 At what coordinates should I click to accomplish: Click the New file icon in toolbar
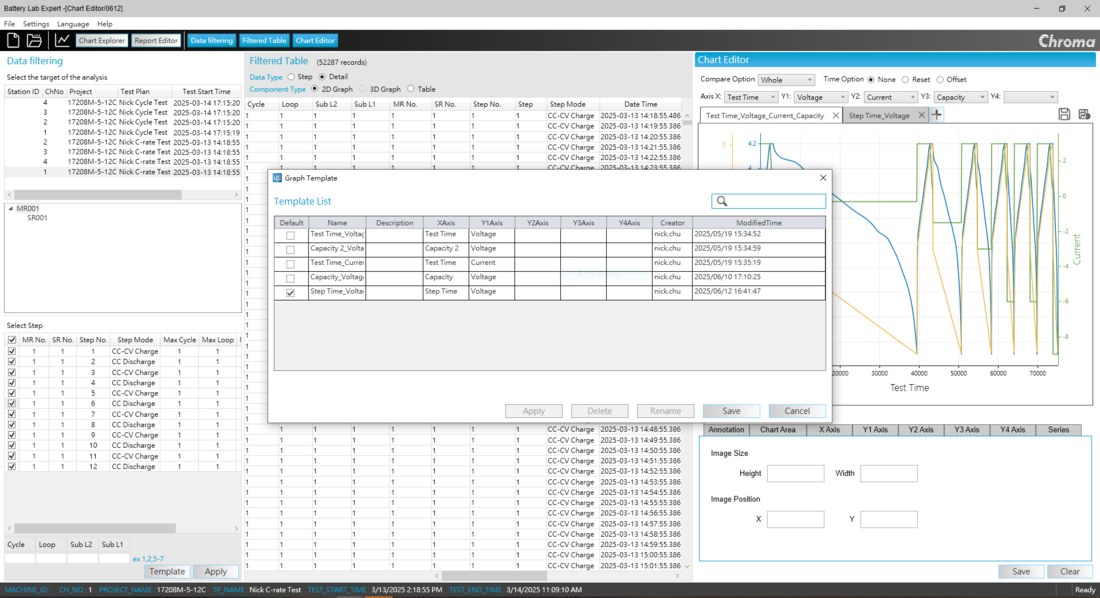pos(13,40)
